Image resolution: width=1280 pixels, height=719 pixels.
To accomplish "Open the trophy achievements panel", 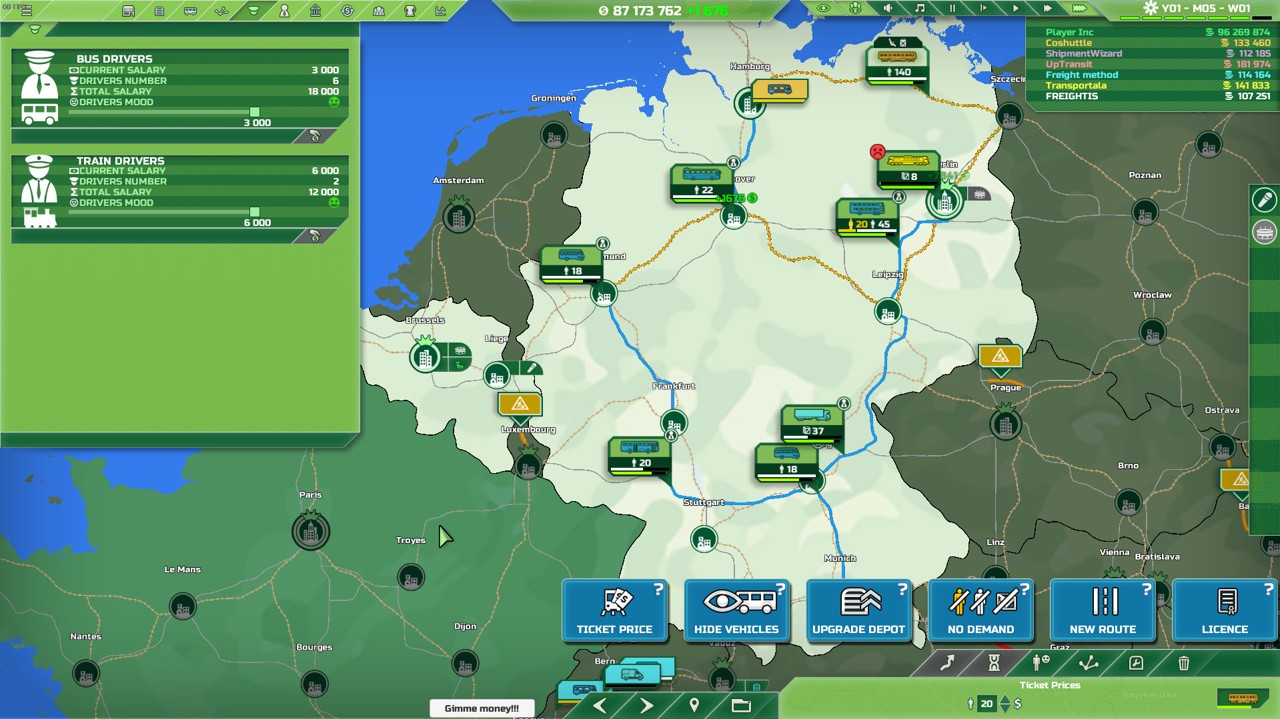I will click(x=410, y=11).
